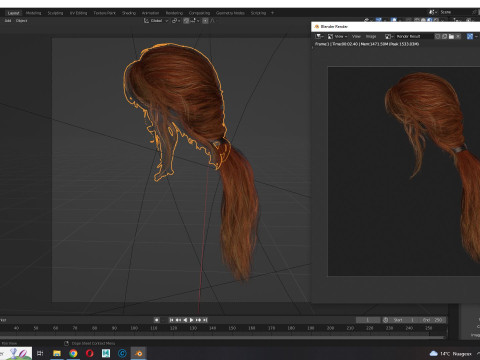This screenshot has width=480, height=360.
Task: Toggle the preview range clock icon
Action: [386, 320]
